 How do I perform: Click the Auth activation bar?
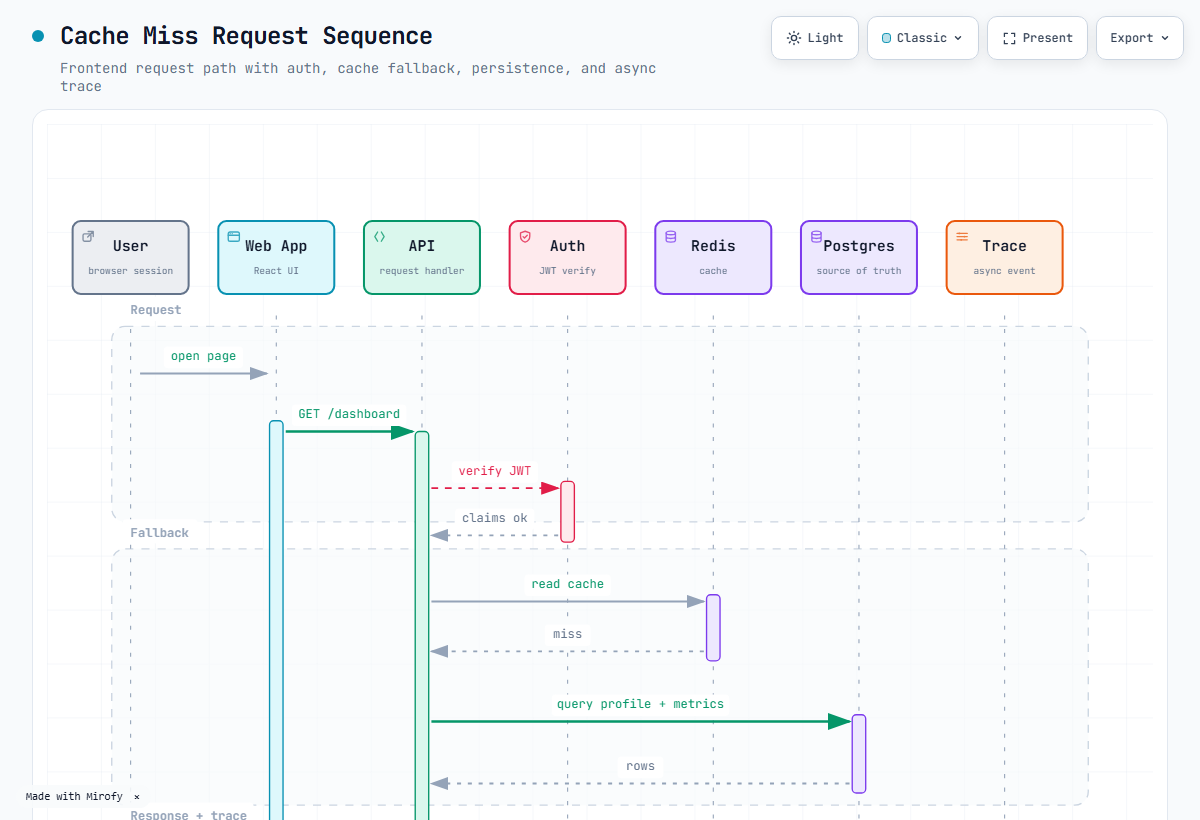[567, 512]
